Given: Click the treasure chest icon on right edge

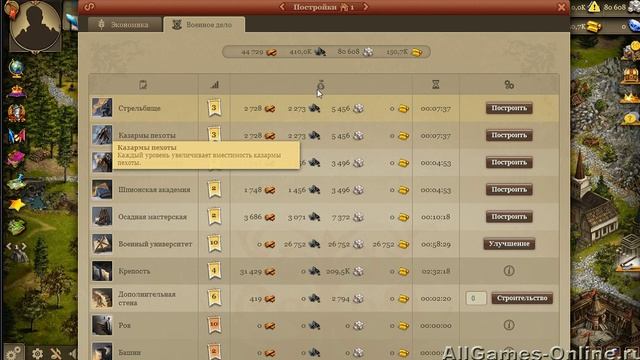Looking at the screenshot, I should (x=631, y=75).
